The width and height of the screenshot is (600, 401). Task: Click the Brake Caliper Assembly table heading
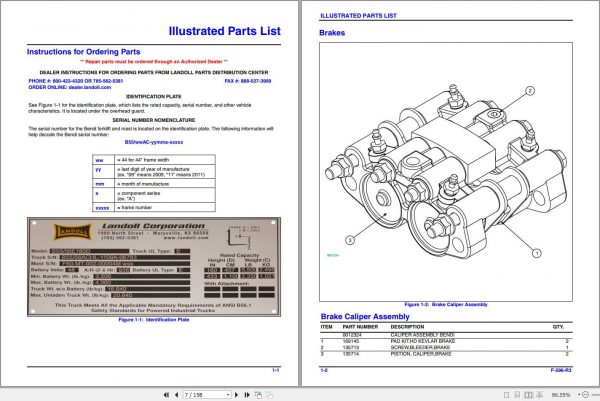[365, 316]
